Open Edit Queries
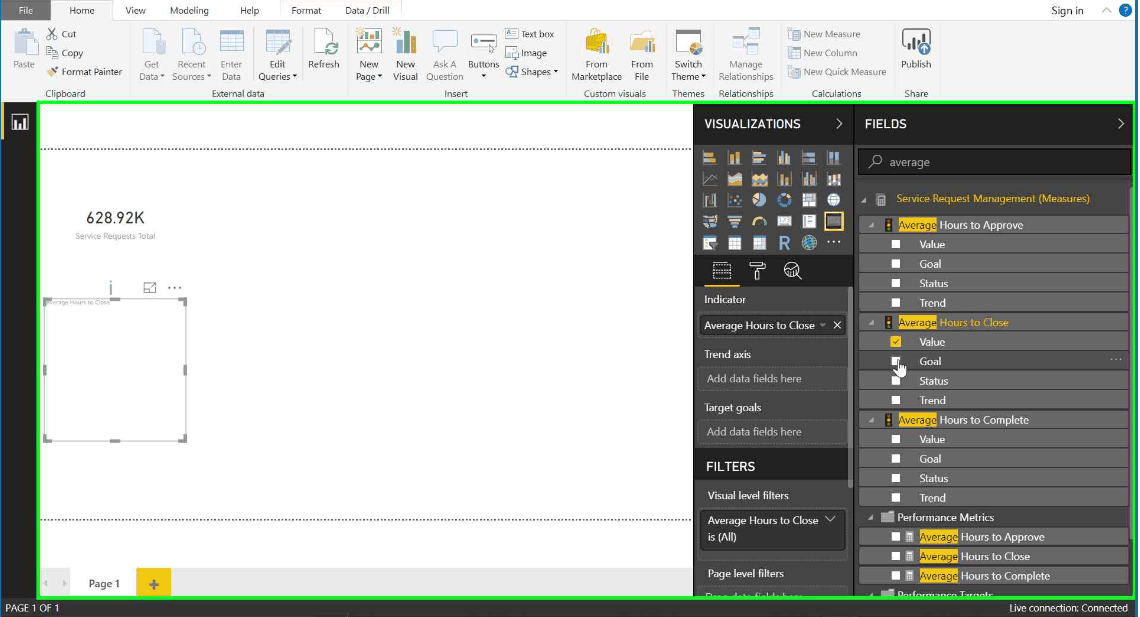Viewport: 1140px width, 617px height. (278, 55)
